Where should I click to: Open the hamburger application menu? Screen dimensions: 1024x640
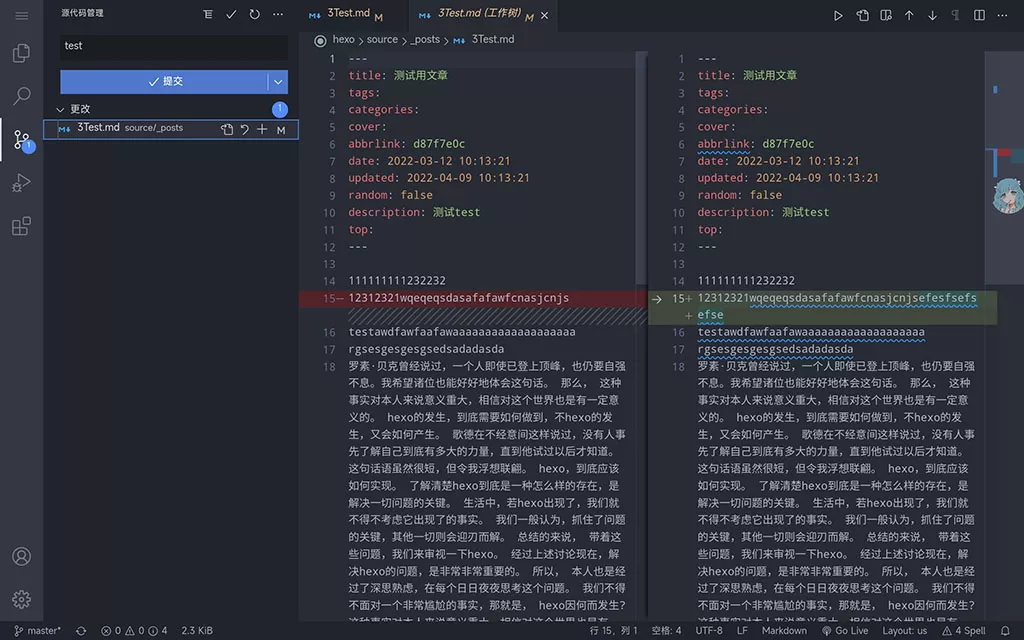(x=22, y=15)
